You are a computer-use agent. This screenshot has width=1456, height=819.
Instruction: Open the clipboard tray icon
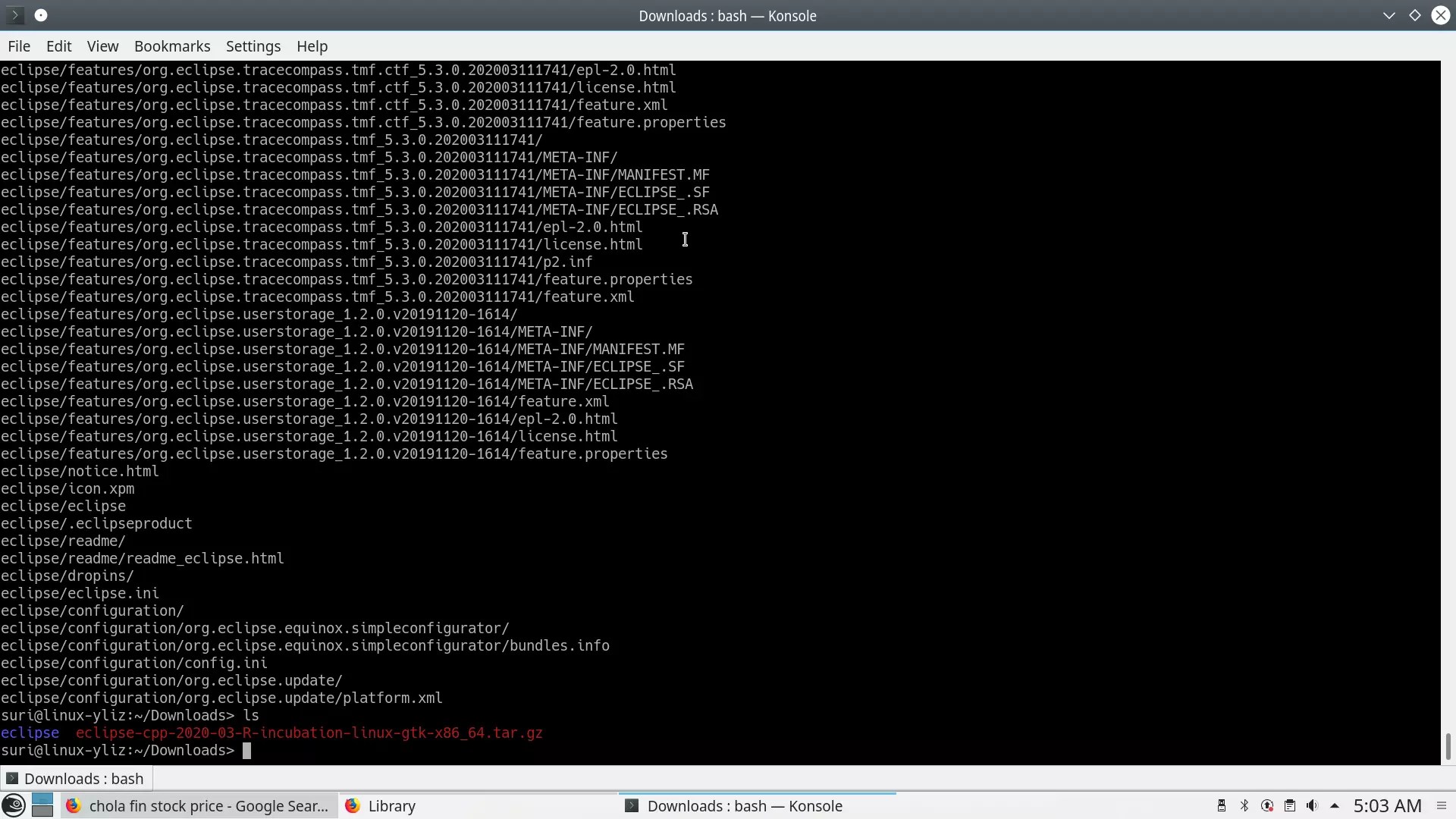pyautogui.click(x=1289, y=805)
